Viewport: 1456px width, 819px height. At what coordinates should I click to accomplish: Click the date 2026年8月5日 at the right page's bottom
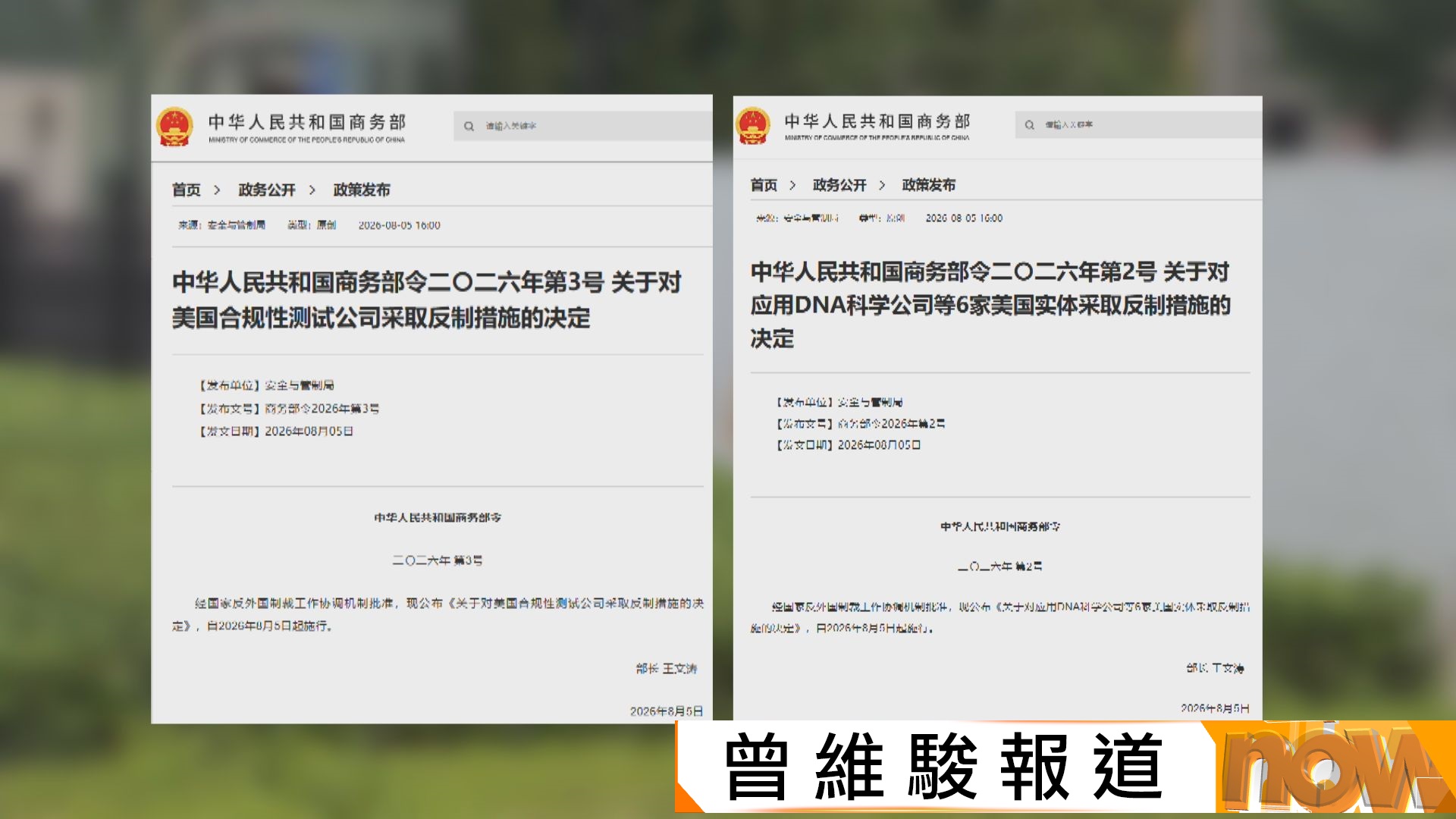(1215, 708)
